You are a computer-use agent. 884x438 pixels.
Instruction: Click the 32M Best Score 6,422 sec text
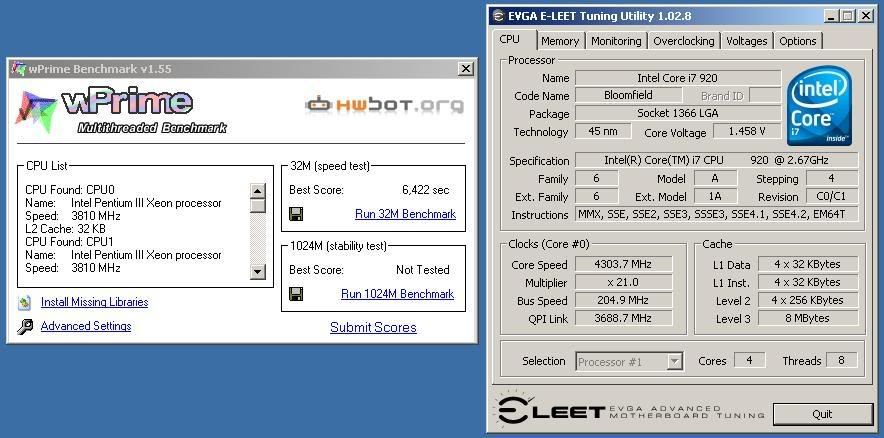(x=426, y=191)
